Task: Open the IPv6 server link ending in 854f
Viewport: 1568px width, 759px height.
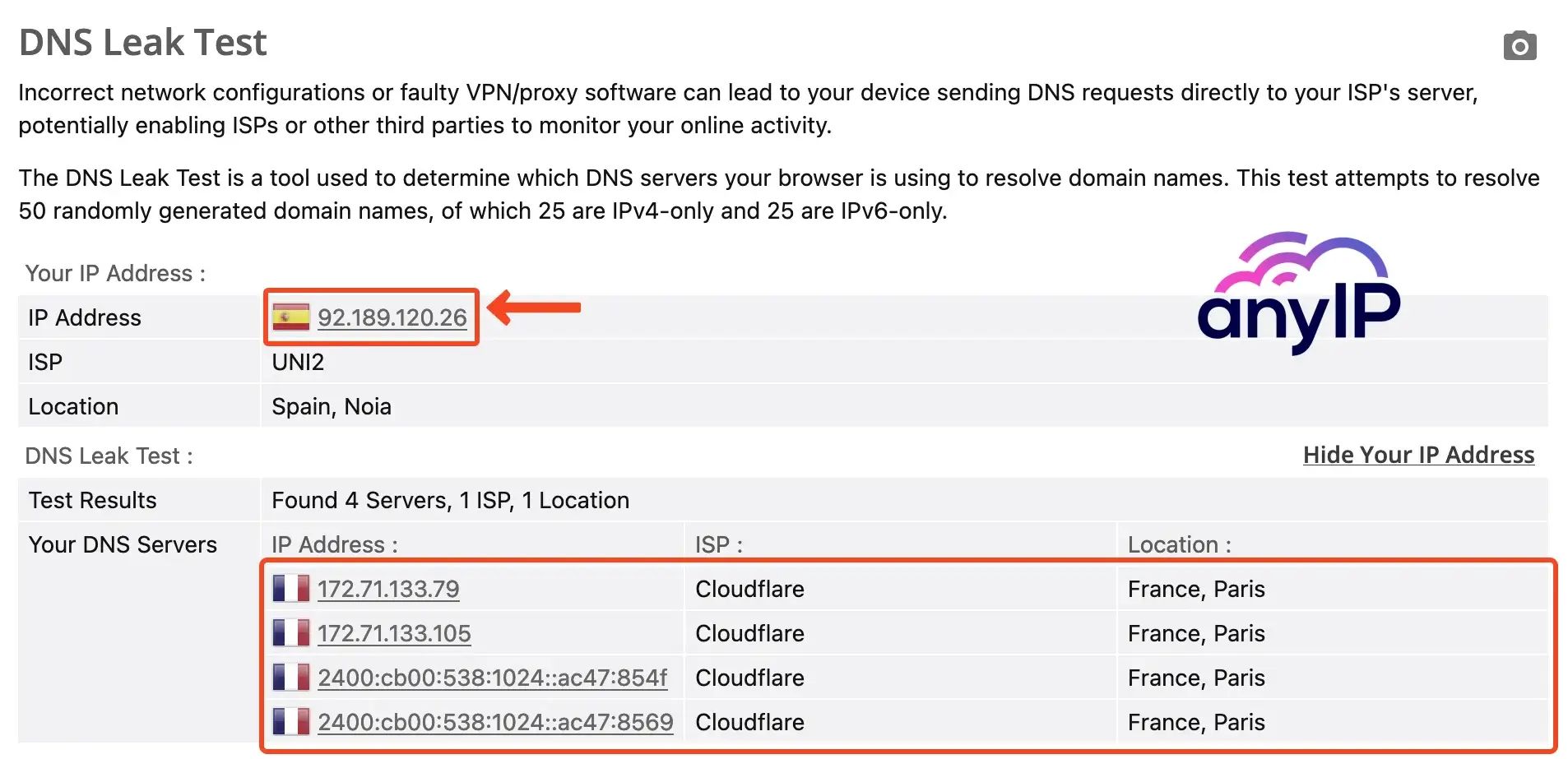Action: (494, 678)
